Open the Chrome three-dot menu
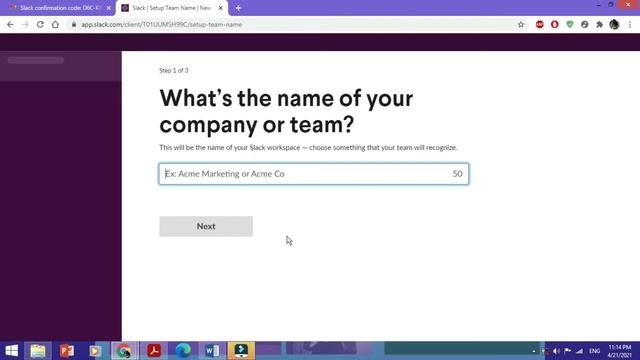 point(630,24)
